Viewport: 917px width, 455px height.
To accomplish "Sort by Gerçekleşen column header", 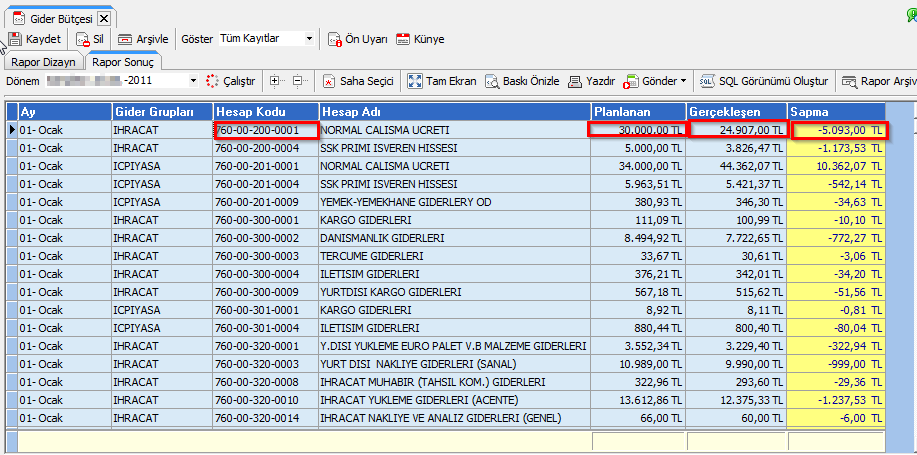I will (x=736, y=111).
